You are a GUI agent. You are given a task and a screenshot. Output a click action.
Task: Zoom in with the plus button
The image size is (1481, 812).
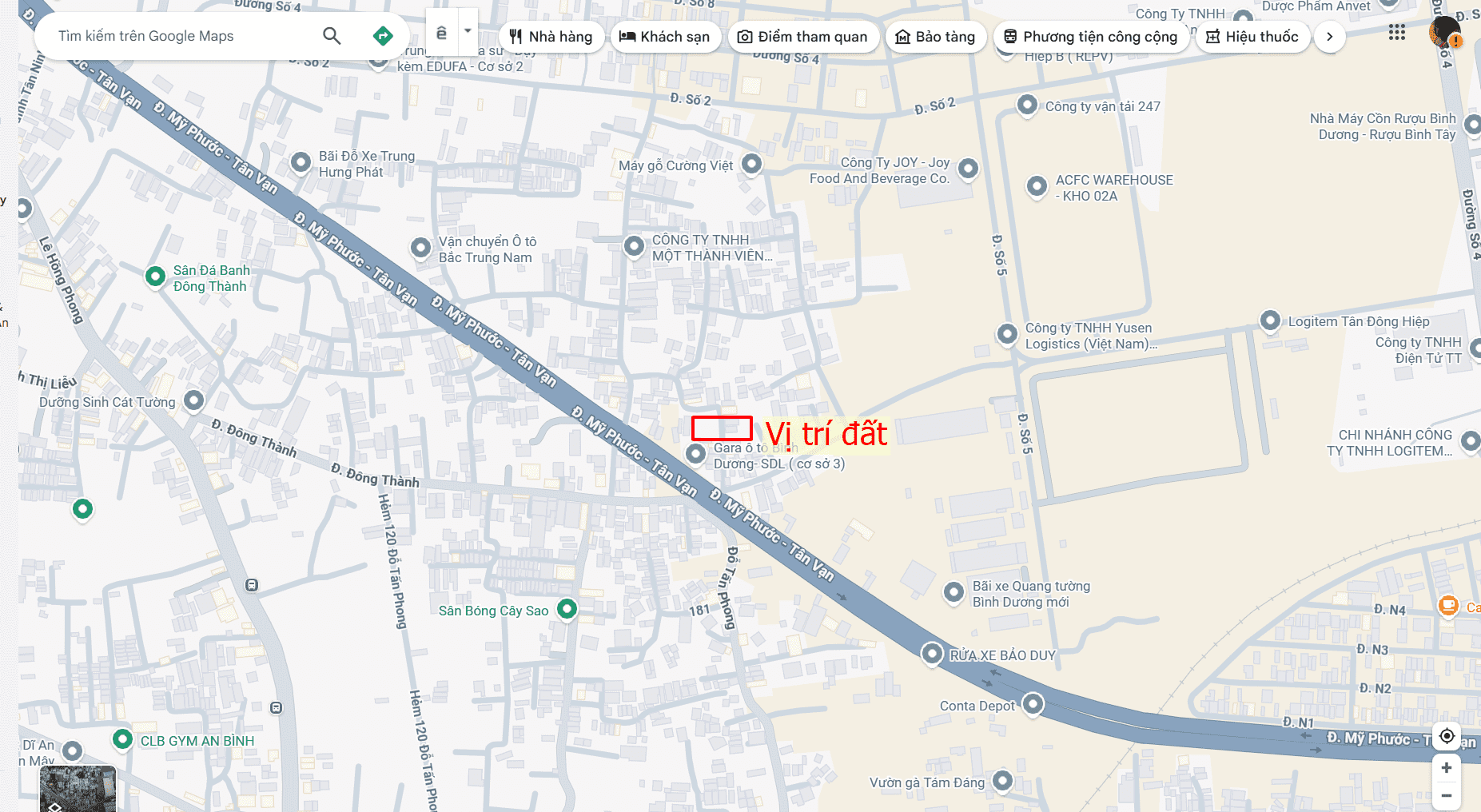(1447, 768)
